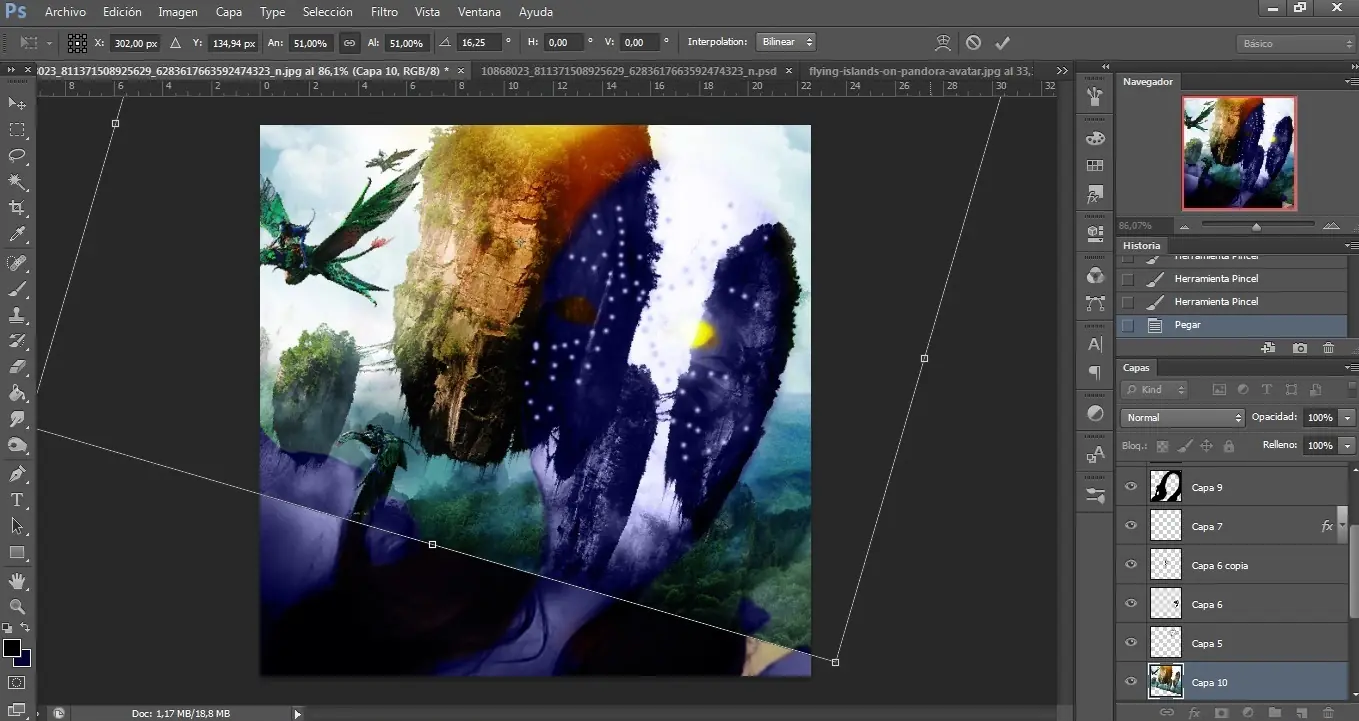Open the Archivo menu
The height and width of the screenshot is (721, 1359).
click(66, 12)
